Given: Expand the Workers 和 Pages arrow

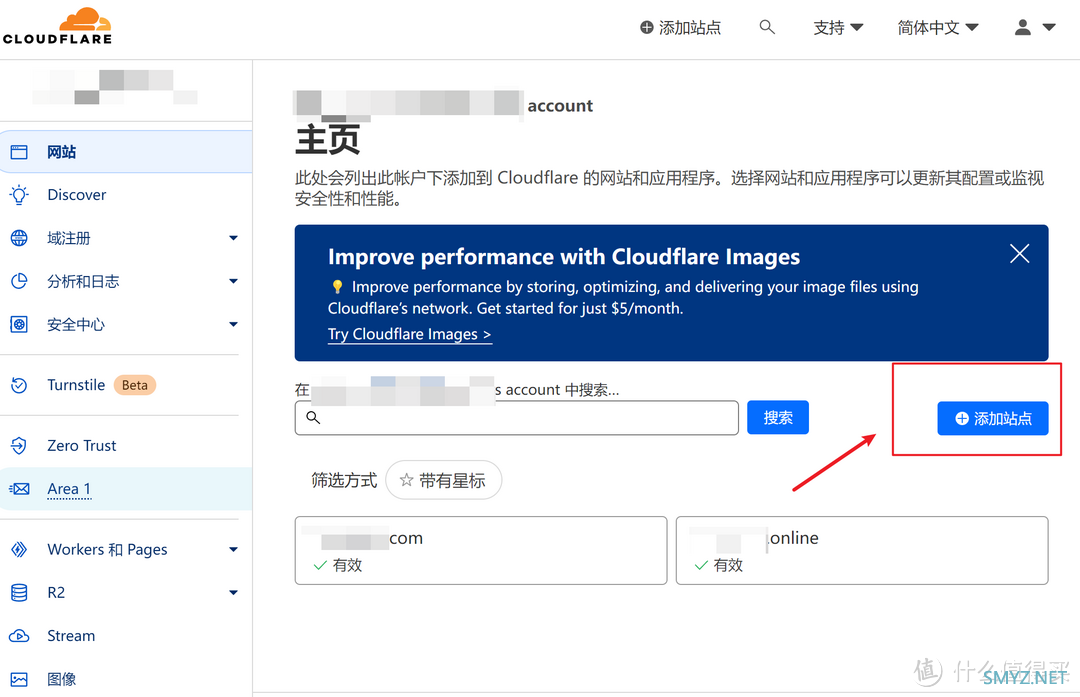Looking at the screenshot, I should (233, 550).
